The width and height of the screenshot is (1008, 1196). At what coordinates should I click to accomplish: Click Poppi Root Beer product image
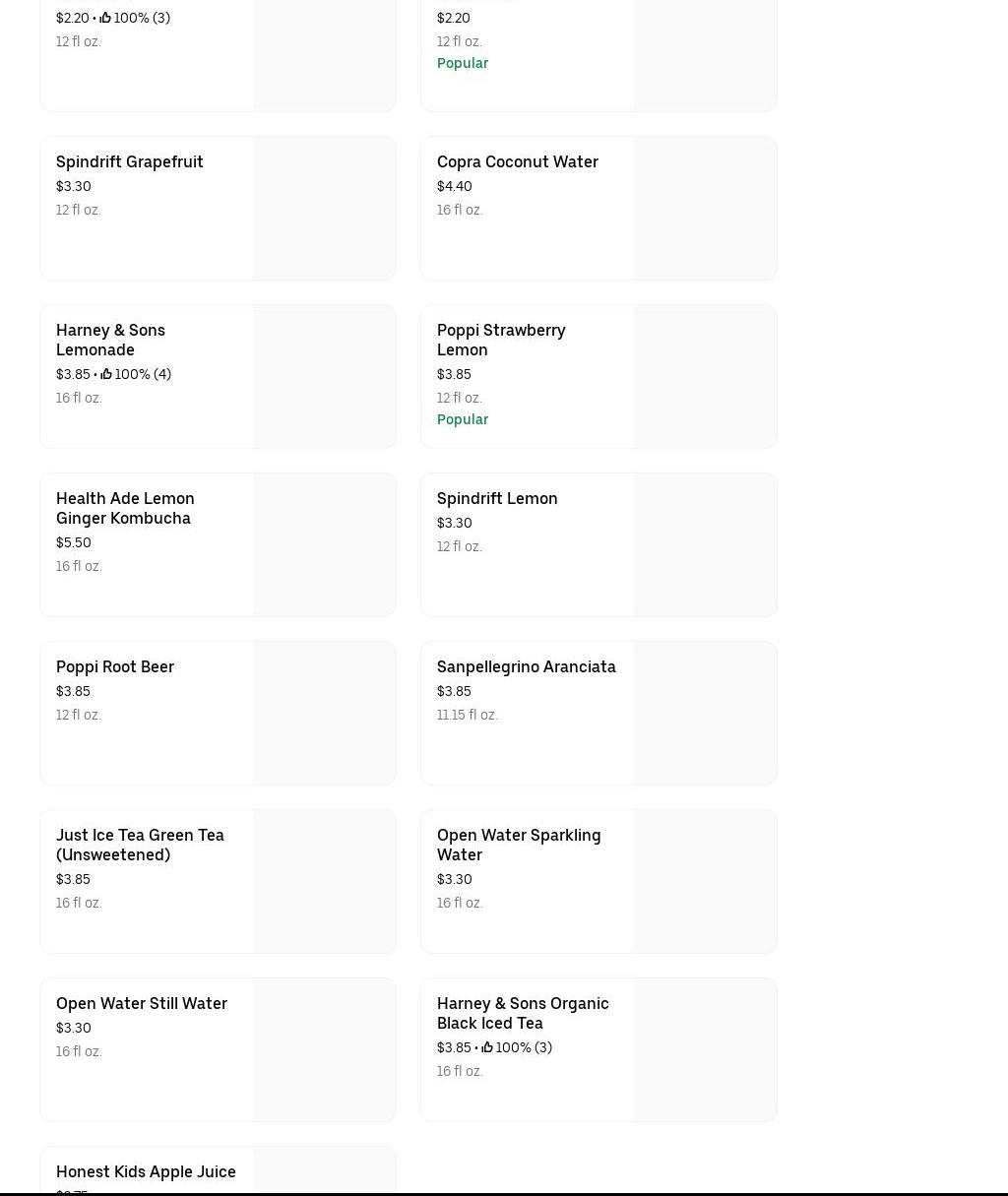coord(324,714)
